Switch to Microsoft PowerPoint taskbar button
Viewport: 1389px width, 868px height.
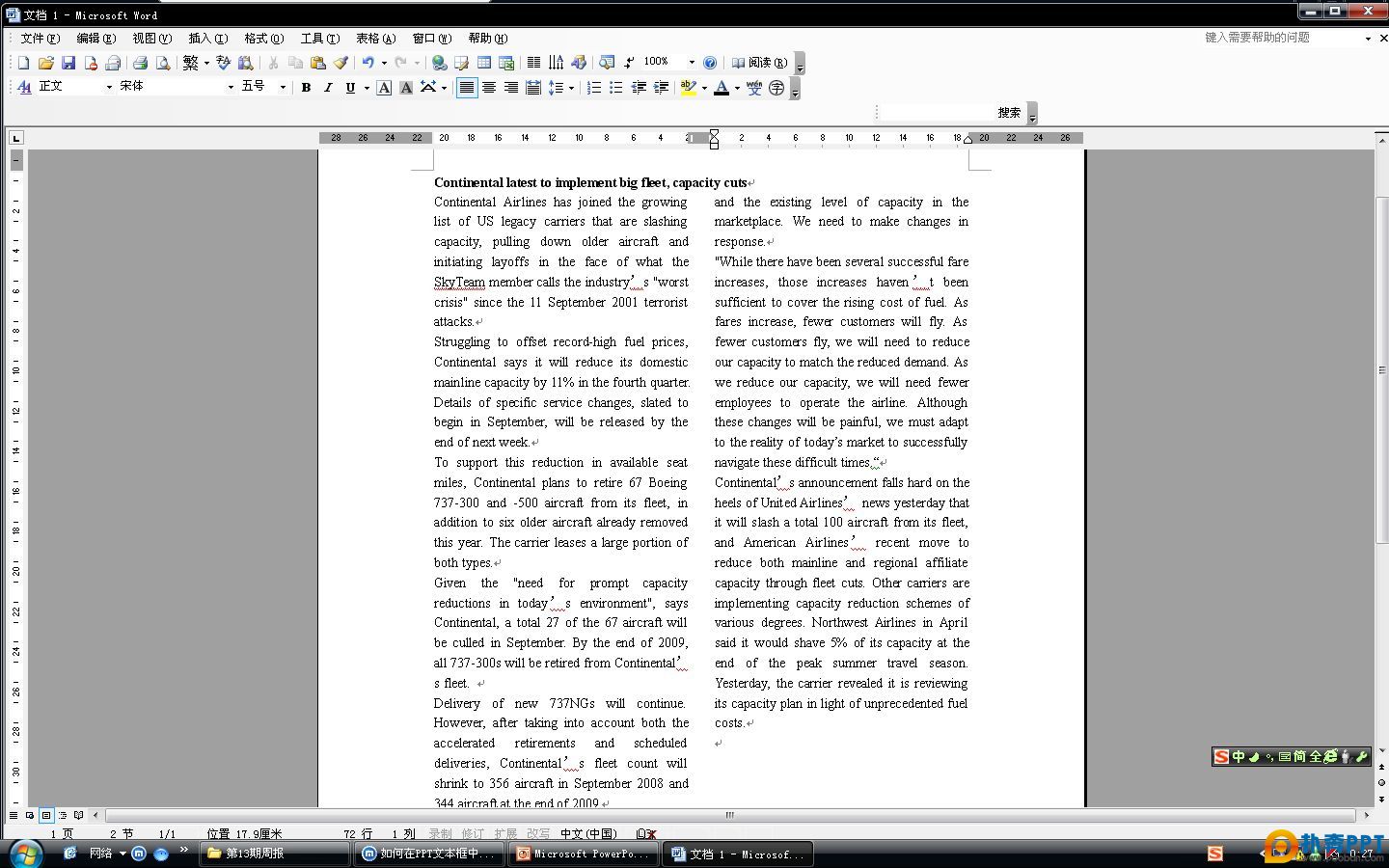coord(584,854)
